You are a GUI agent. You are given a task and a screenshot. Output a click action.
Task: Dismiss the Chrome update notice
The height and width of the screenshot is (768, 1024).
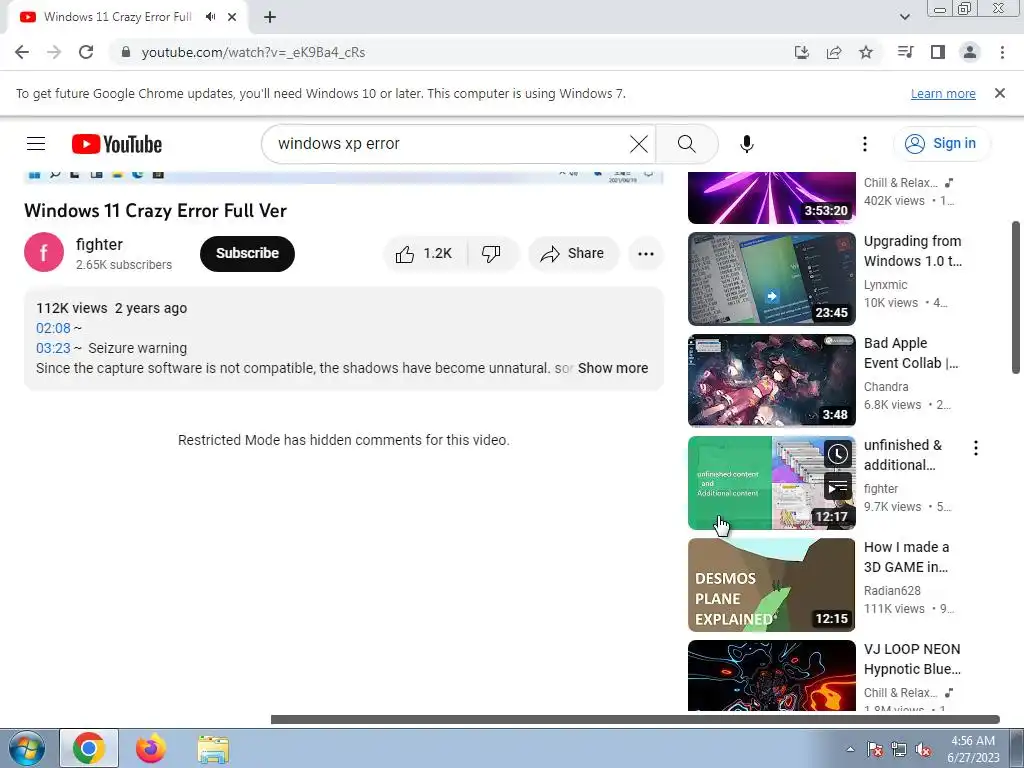click(x=1000, y=93)
